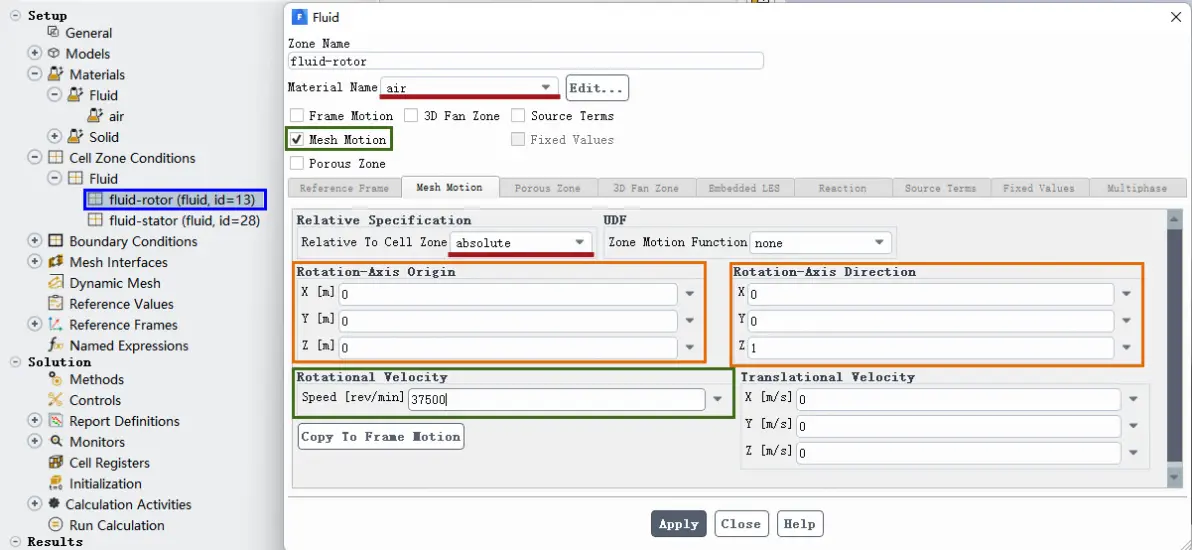Open the Reference Values icon
The width and height of the screenshot is (1192, 550).
[55, 304]
